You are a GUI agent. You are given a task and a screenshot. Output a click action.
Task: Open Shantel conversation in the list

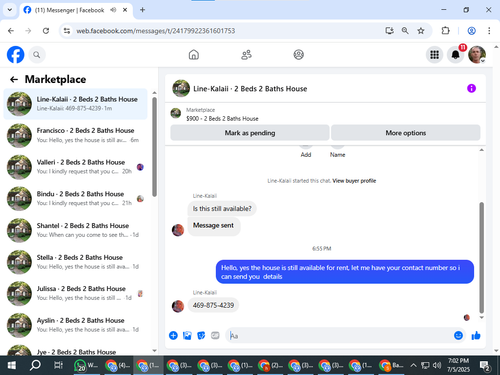pyautogui.click(x=75, y=230)
